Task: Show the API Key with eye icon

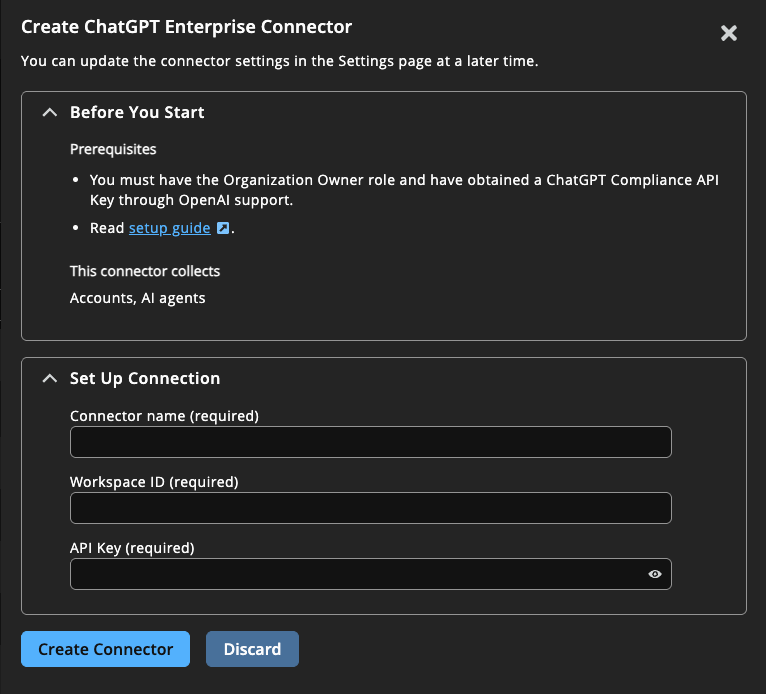Action: pos(655,574)
